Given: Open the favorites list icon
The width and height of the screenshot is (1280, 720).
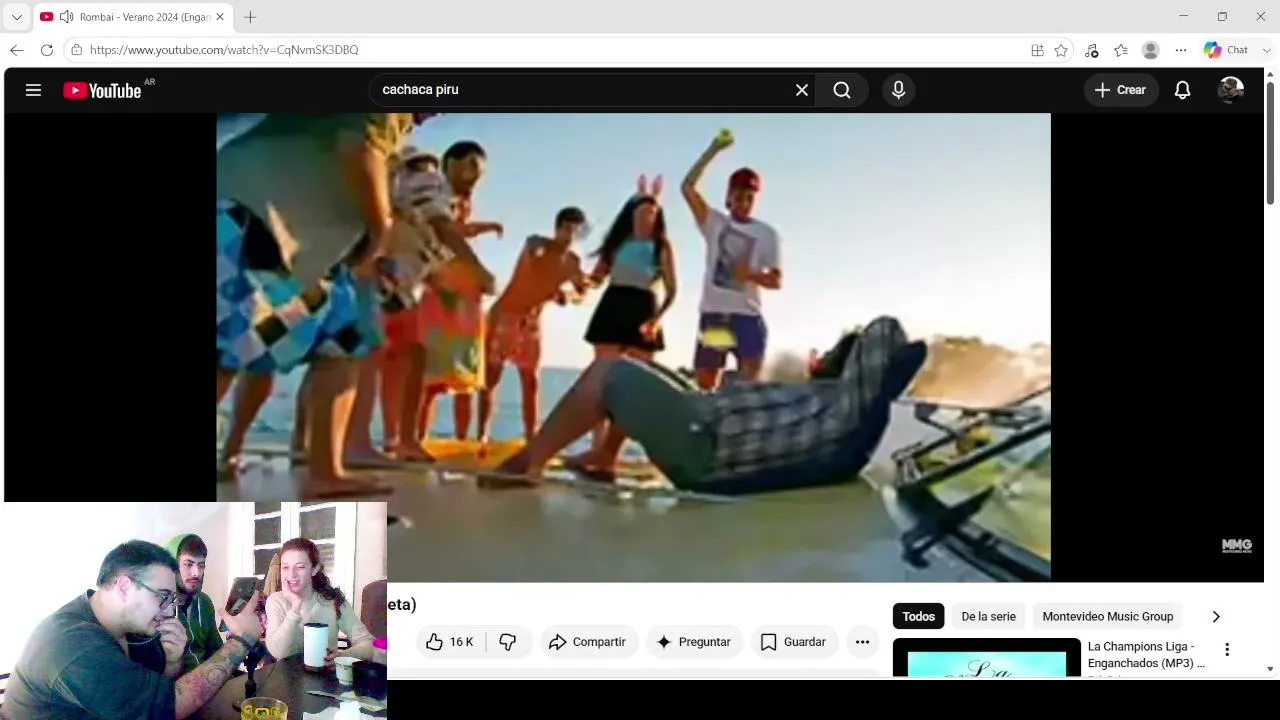Looking at the screenshot, I should click(1121, 50).
